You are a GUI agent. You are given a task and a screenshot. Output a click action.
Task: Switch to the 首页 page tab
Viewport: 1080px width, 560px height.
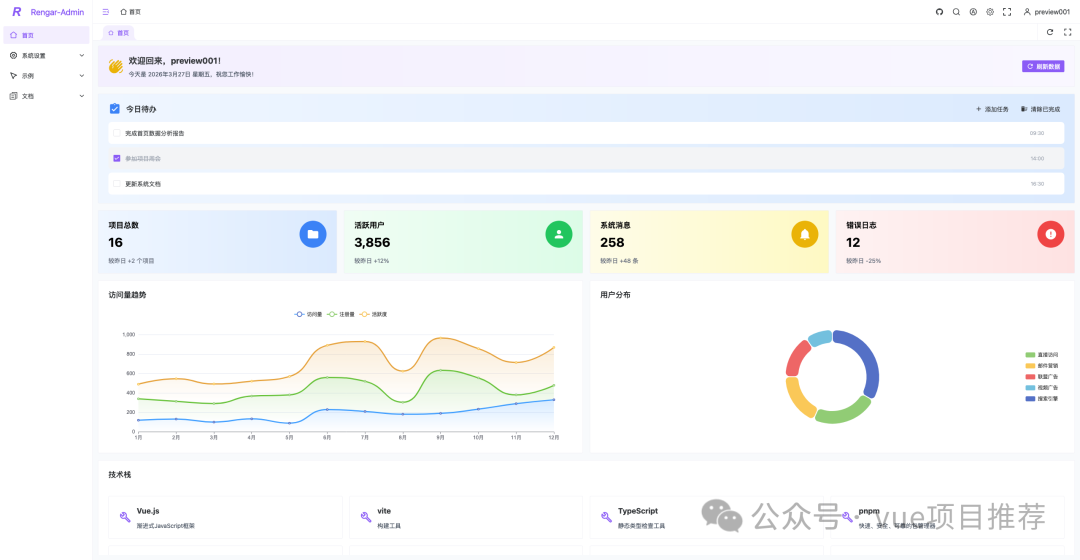[x=118, y=32]
